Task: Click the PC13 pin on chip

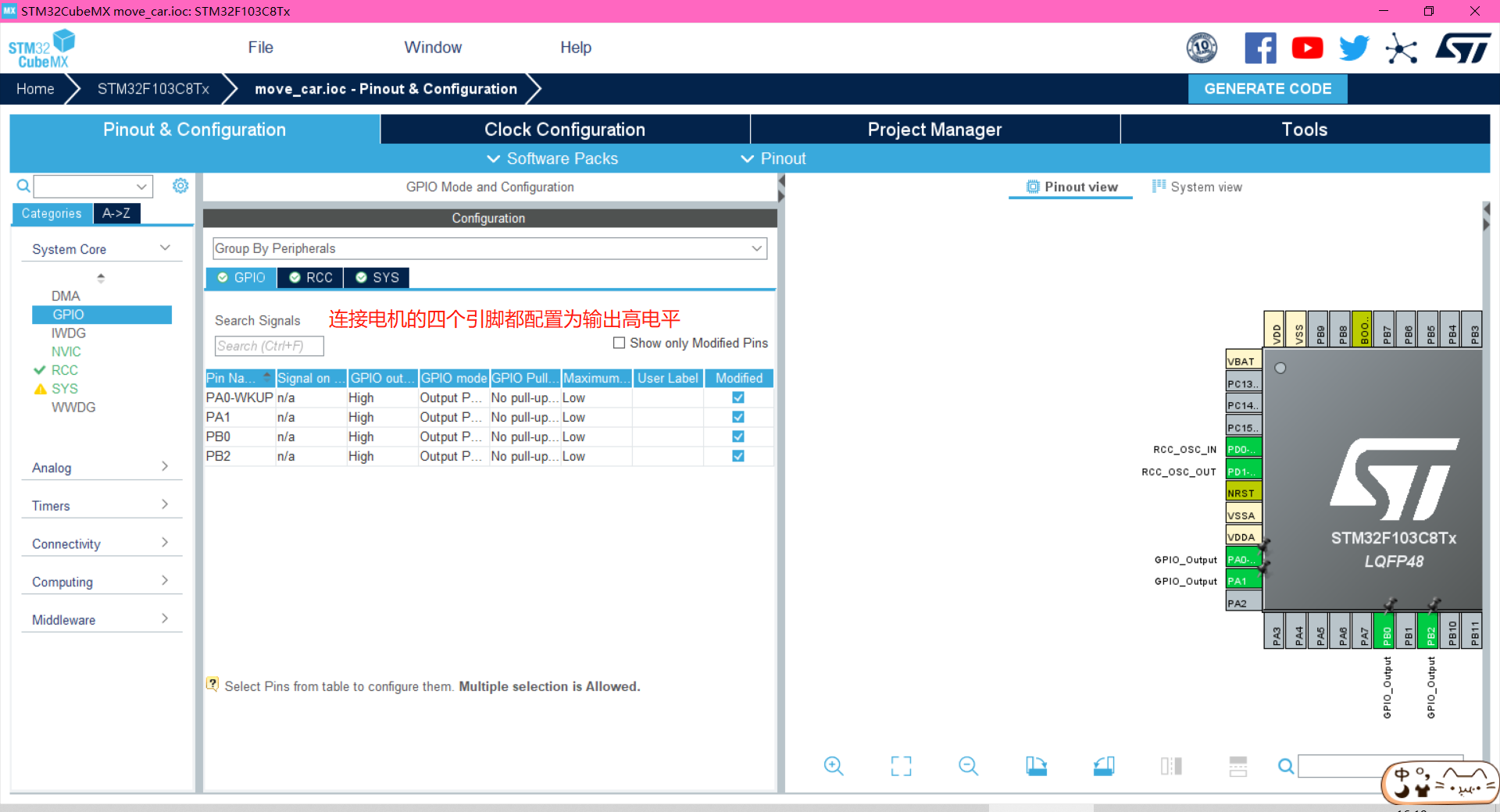Action: [x=1244, y=383]
